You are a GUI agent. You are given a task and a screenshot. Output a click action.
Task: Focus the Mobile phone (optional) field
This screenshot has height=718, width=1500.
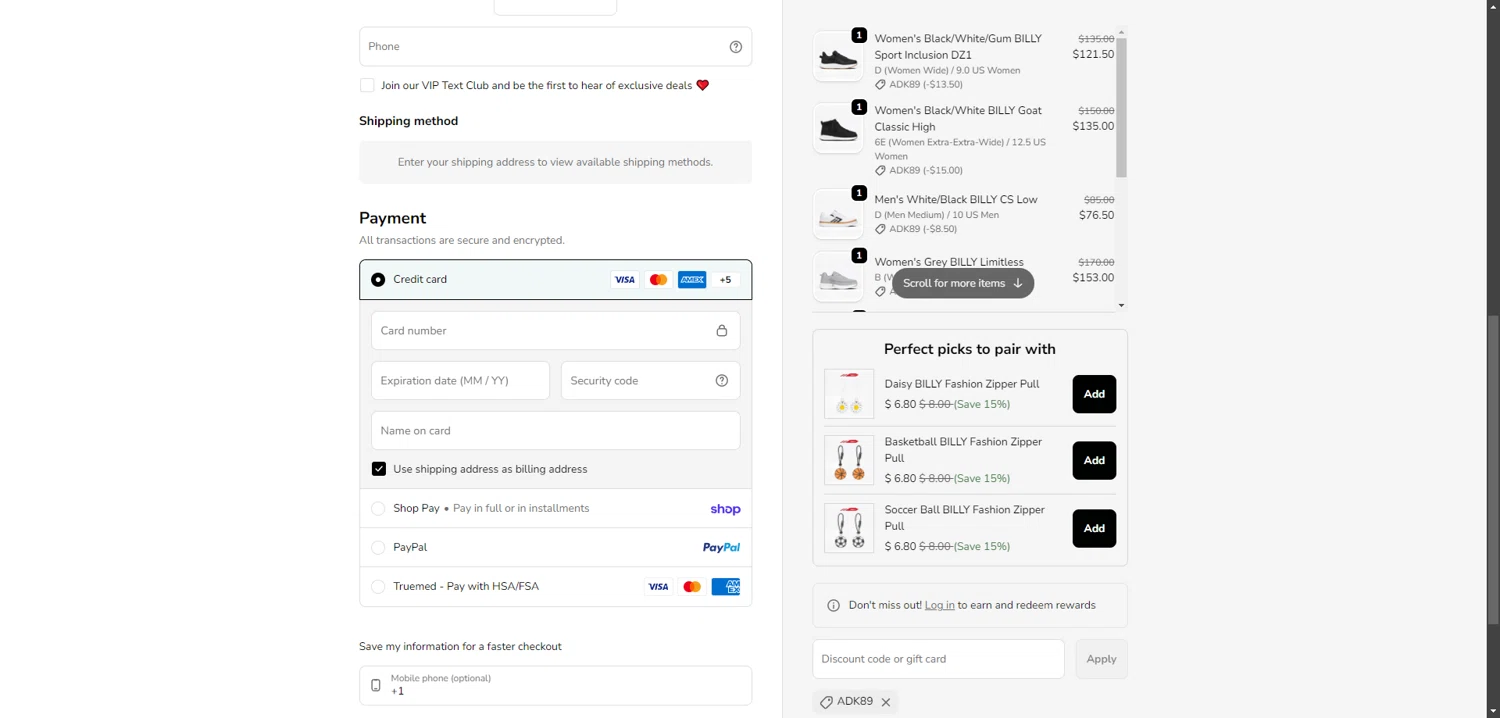pyautogui.click(x=555, y=686)
